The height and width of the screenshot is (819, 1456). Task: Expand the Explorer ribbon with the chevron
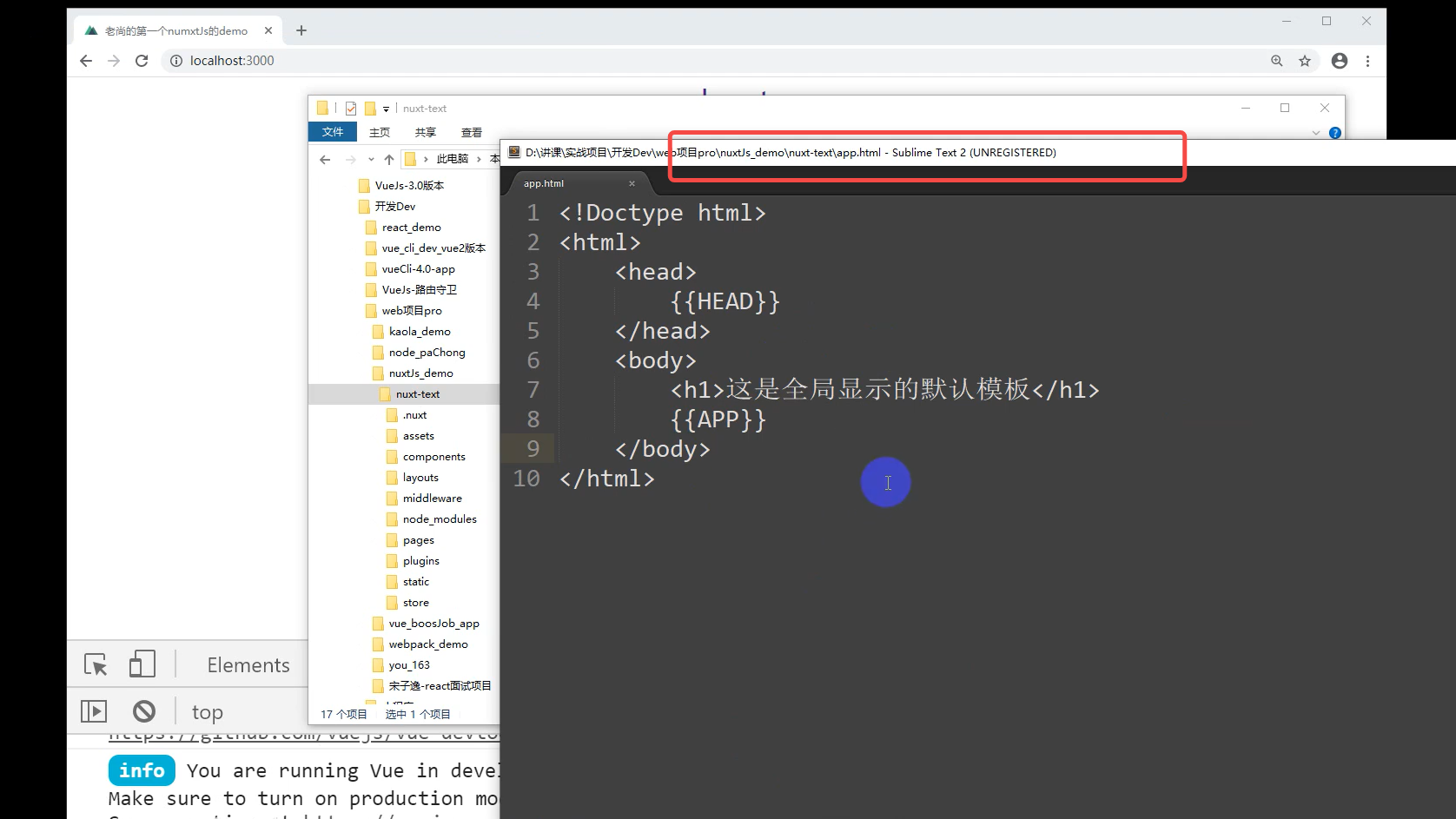click(1316, 133)
